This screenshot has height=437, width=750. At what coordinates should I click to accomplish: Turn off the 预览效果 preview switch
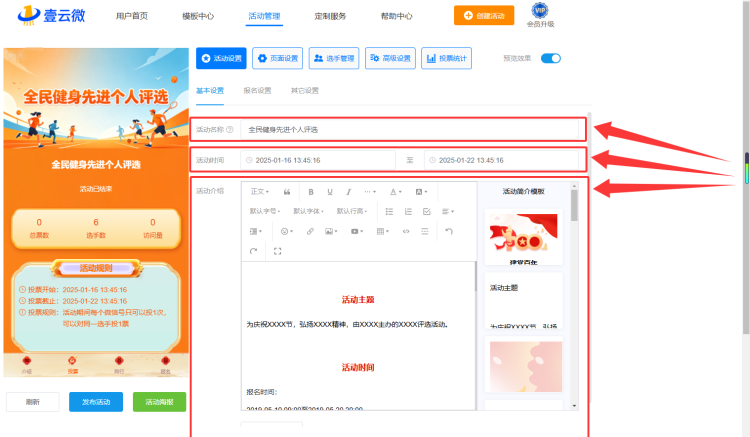point(551,58)
